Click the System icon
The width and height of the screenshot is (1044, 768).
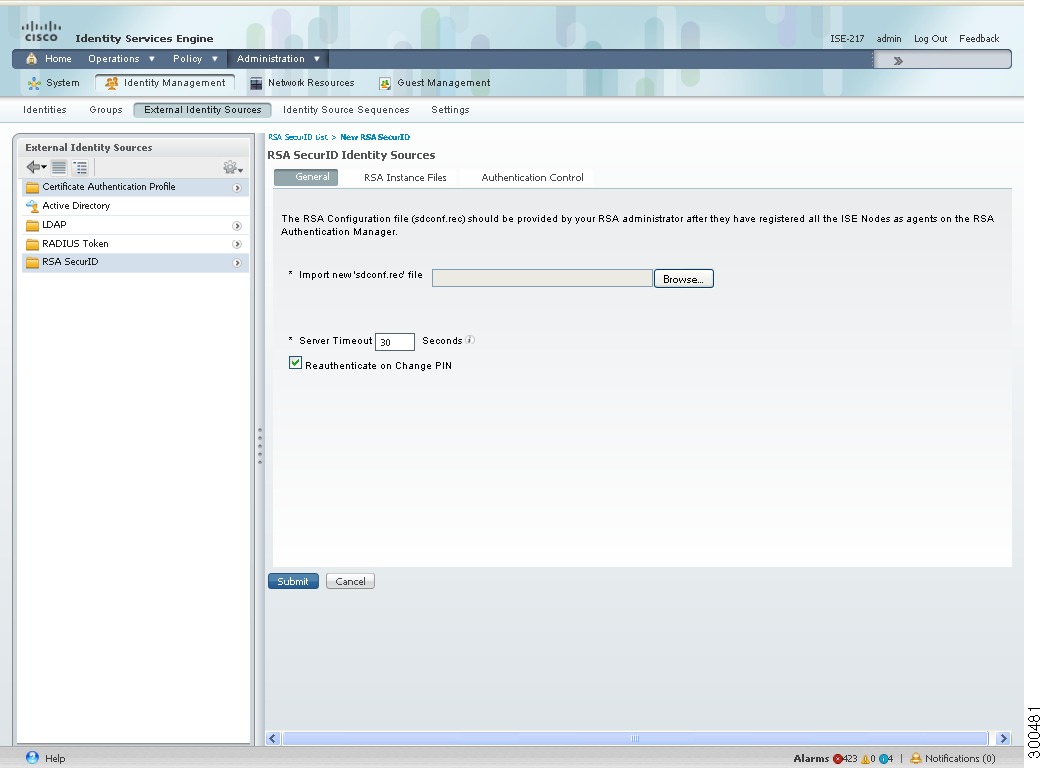(x=34, y=83)
